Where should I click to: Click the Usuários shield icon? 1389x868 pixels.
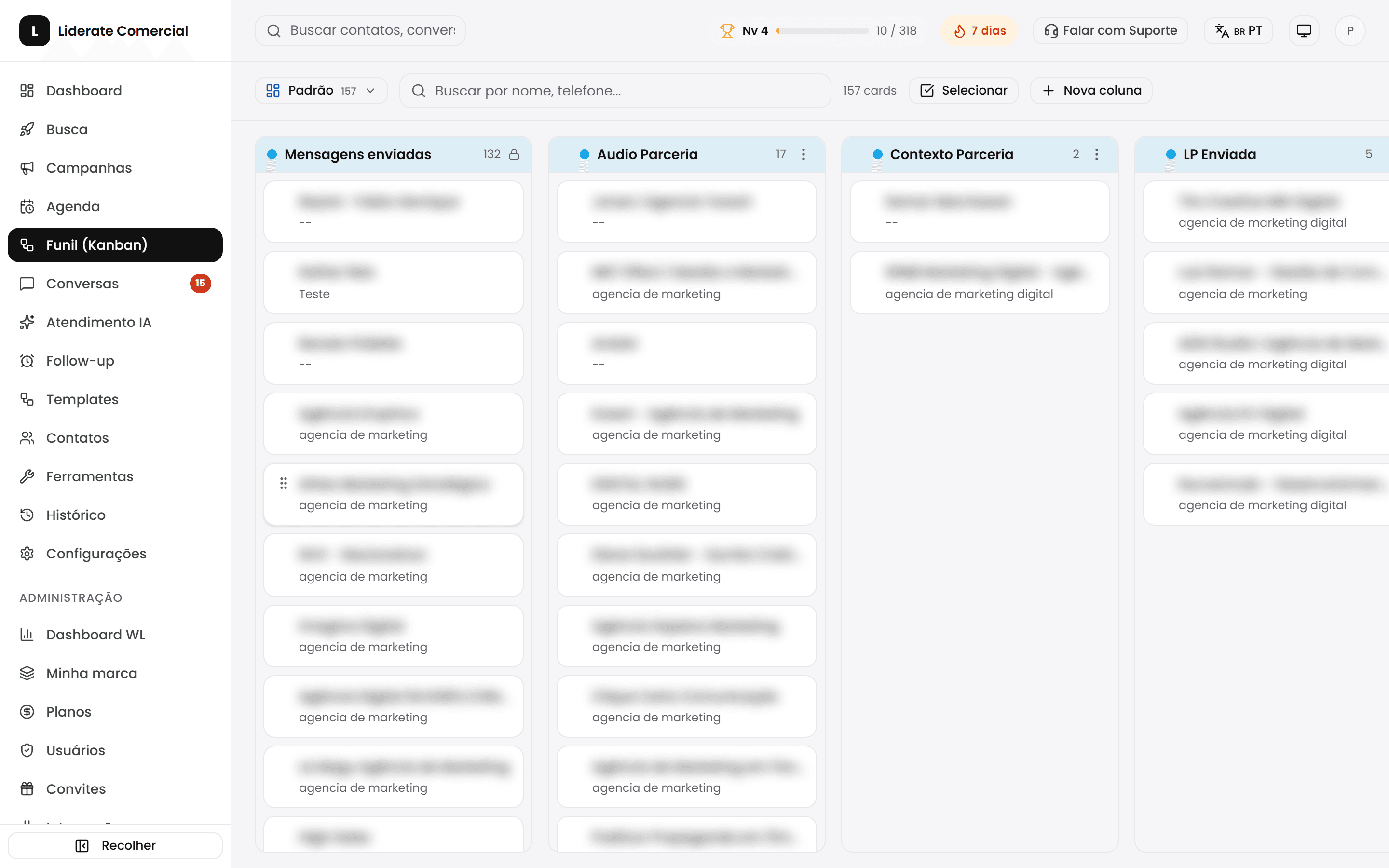[x=27, y=750]
